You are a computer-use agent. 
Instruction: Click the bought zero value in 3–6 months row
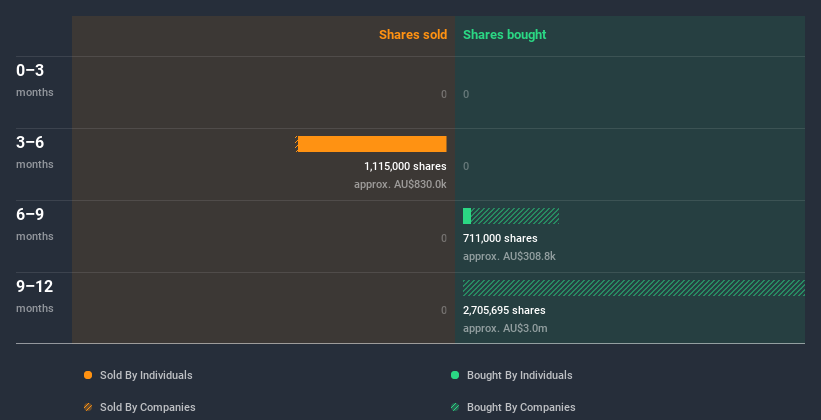coord(466,167)
